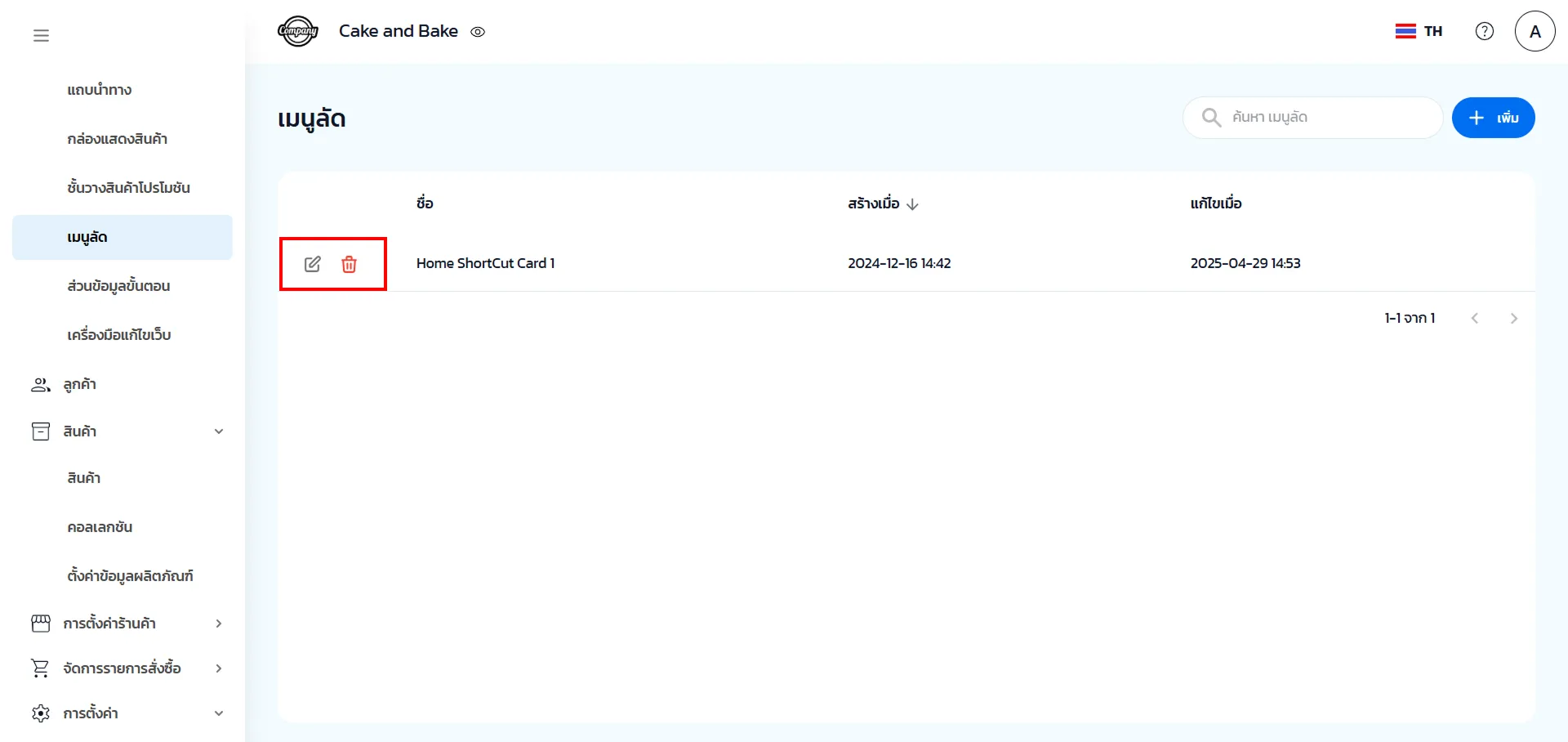Click the help question mark icon
This screenshot has height=742, width=1568.
tap(1484, 31)
